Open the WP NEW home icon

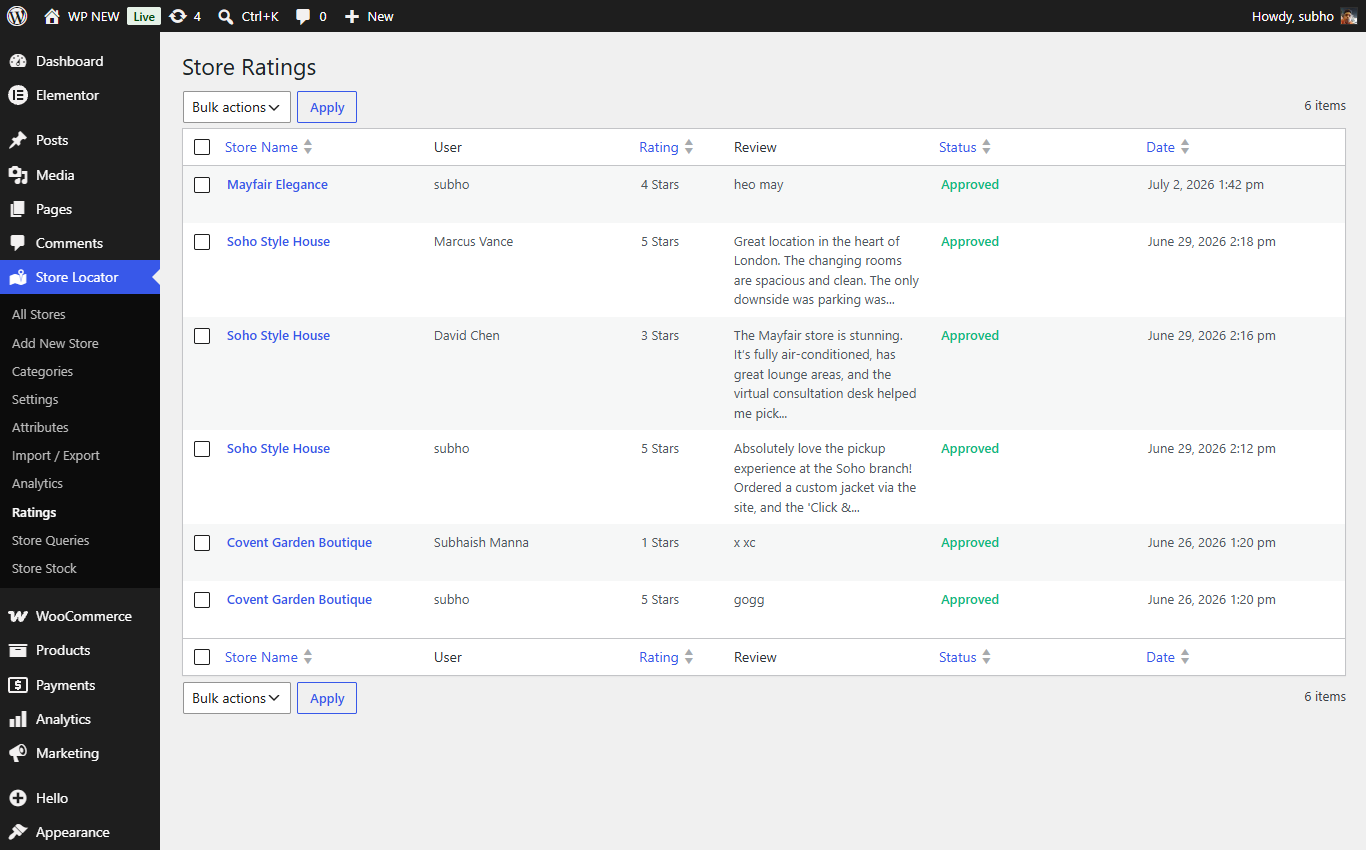click(x=52, y=16)
